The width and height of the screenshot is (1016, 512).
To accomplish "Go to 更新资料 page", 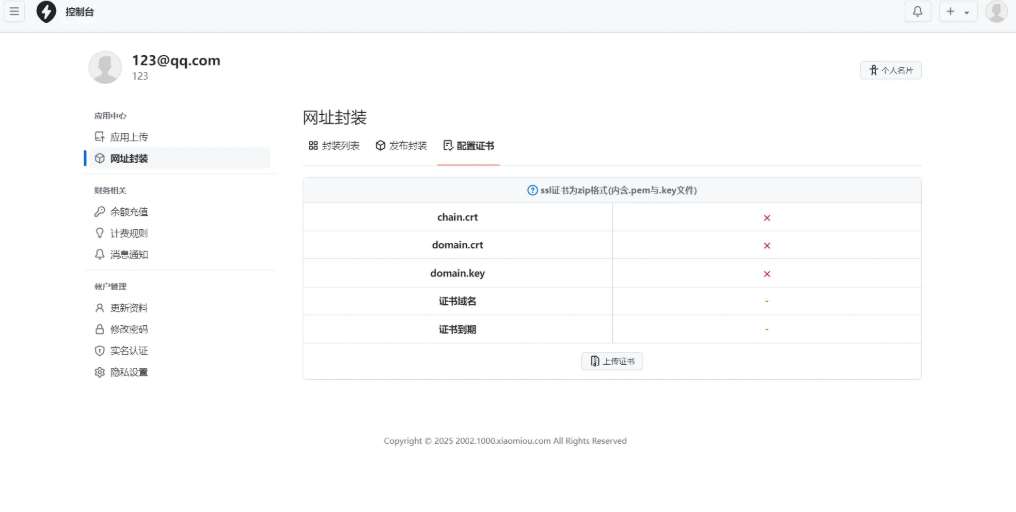I will [x=128, y=308].
